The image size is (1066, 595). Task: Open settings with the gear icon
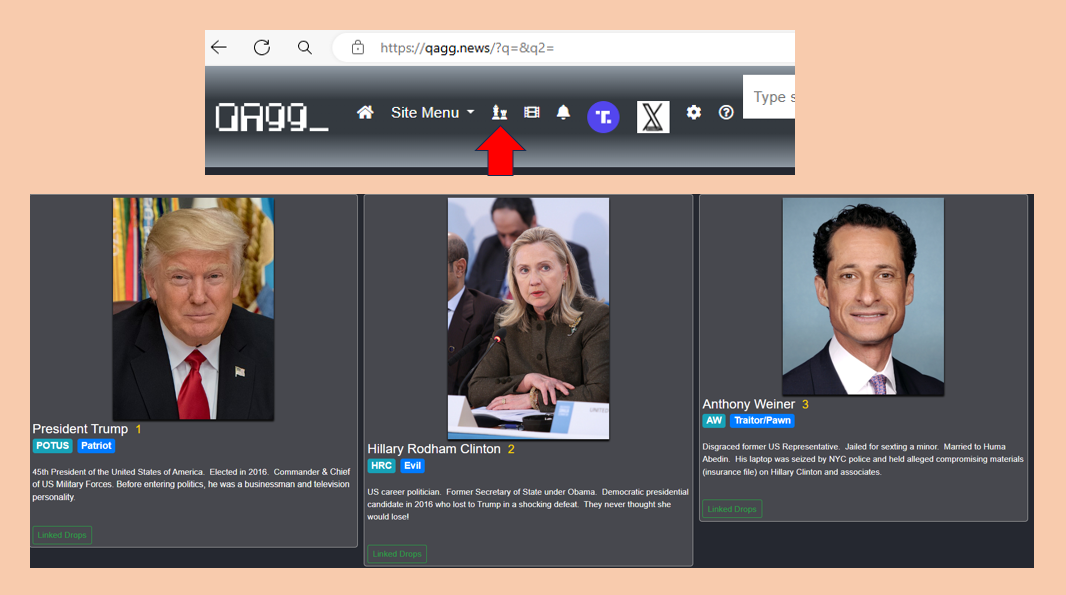694,112
